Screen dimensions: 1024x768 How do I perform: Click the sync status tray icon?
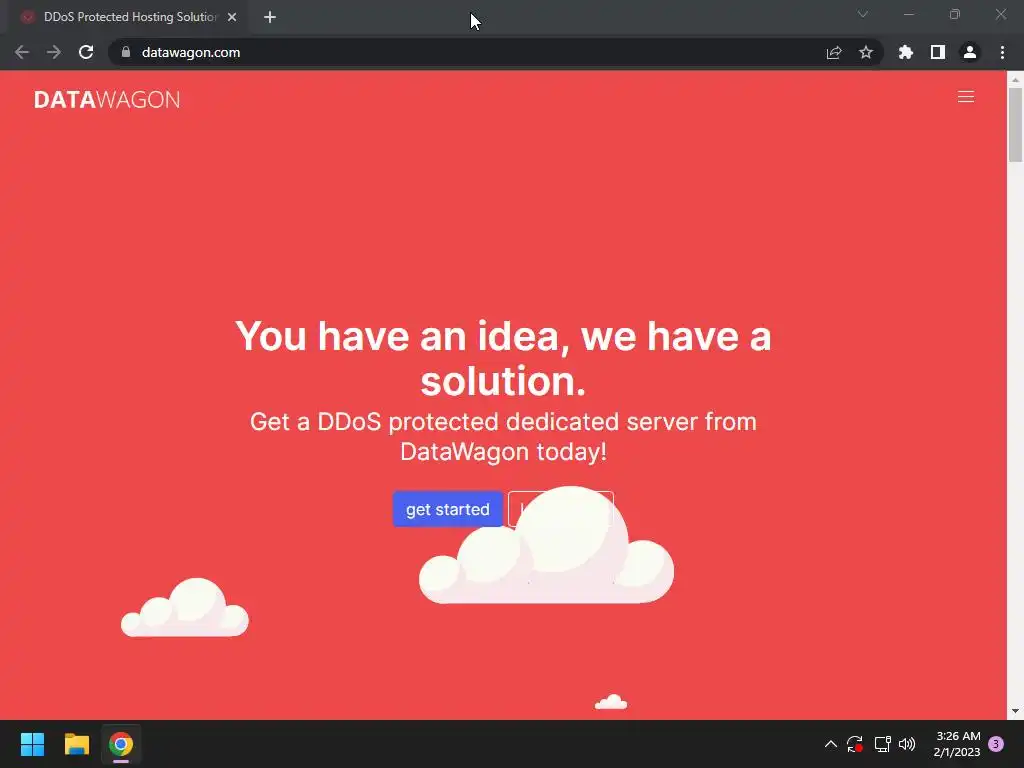tap(855, 744)
